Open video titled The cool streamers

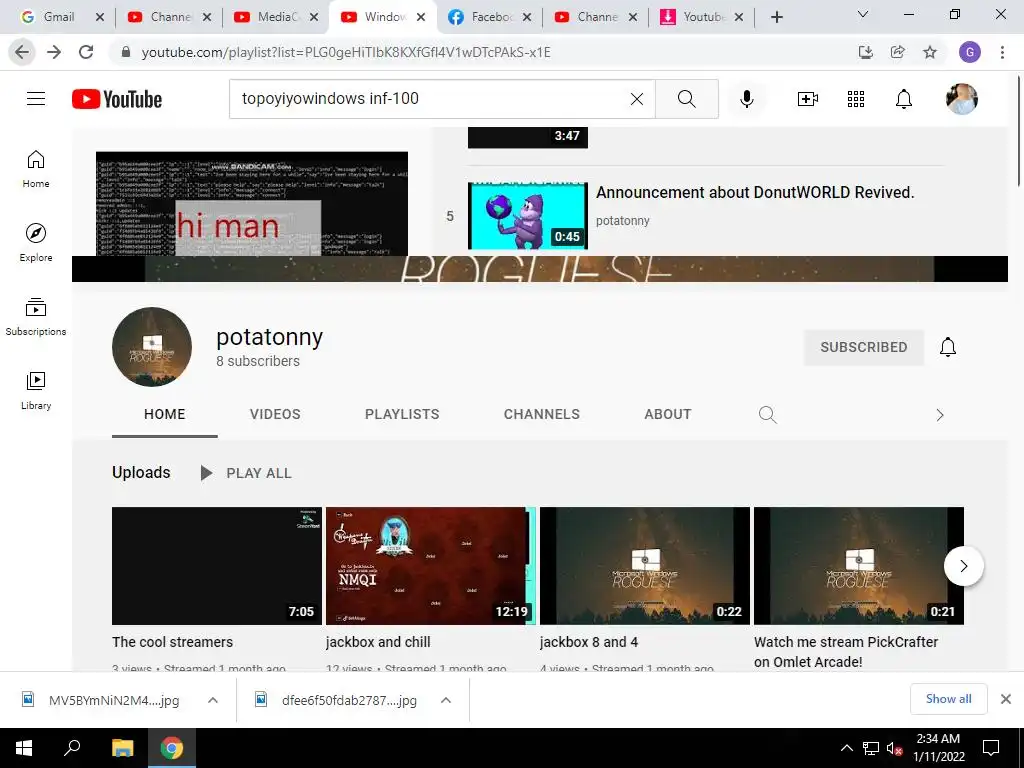coord(172,642)
